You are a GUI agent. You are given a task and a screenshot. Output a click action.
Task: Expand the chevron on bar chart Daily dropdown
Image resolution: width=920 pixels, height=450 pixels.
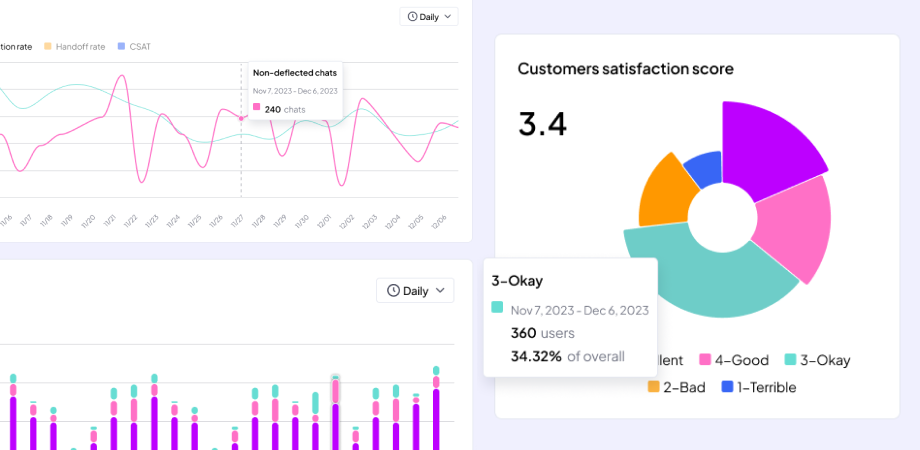[440, 291]
